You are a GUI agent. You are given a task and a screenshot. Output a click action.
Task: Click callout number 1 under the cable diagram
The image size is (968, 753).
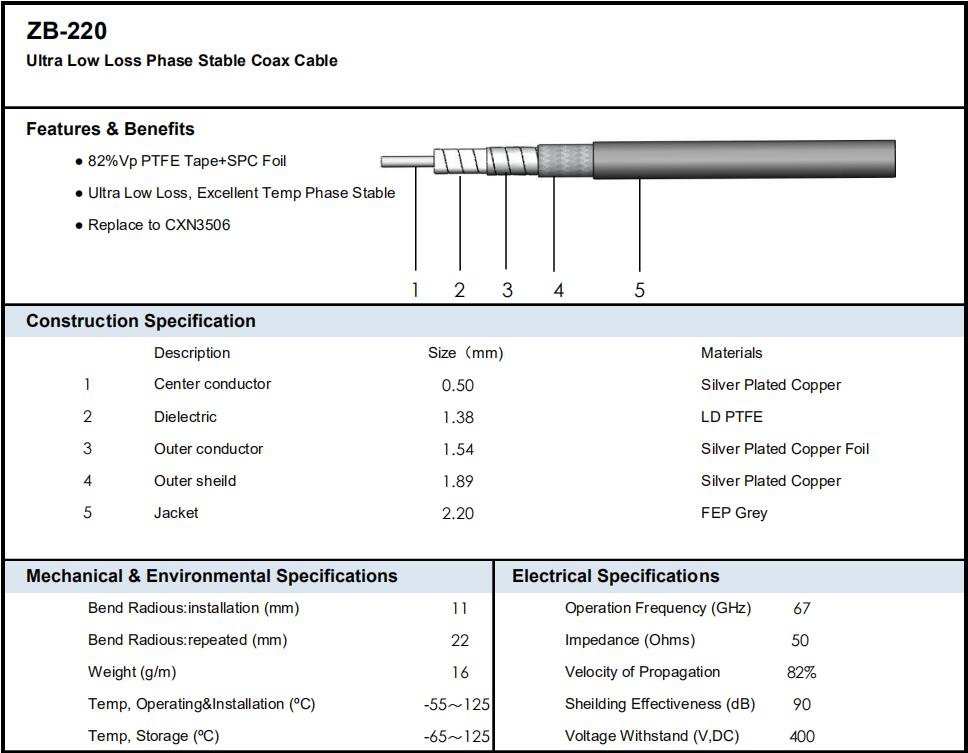pos(415,290)
